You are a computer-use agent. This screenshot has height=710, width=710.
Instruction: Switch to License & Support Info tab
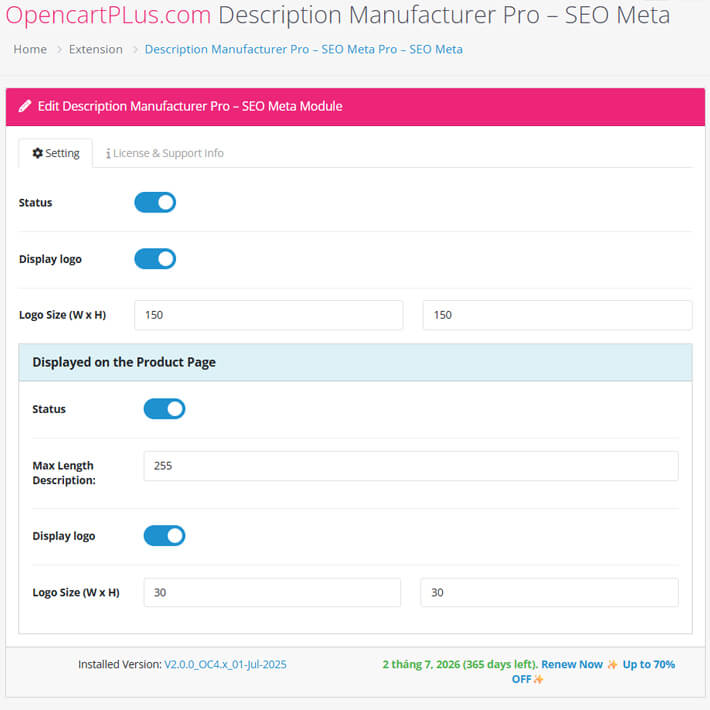click(x=164, y=153)
